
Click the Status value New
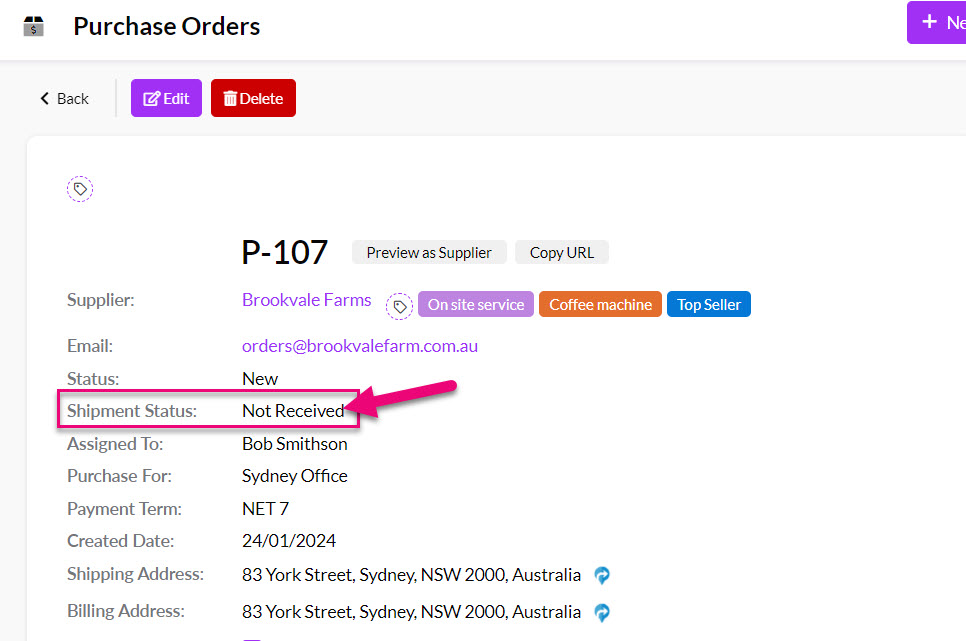point(260,378)
